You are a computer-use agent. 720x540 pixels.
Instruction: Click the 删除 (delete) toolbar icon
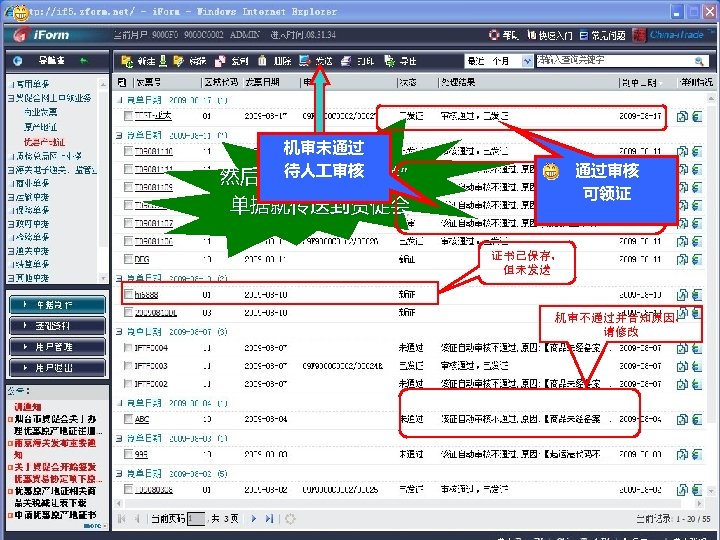262,61
